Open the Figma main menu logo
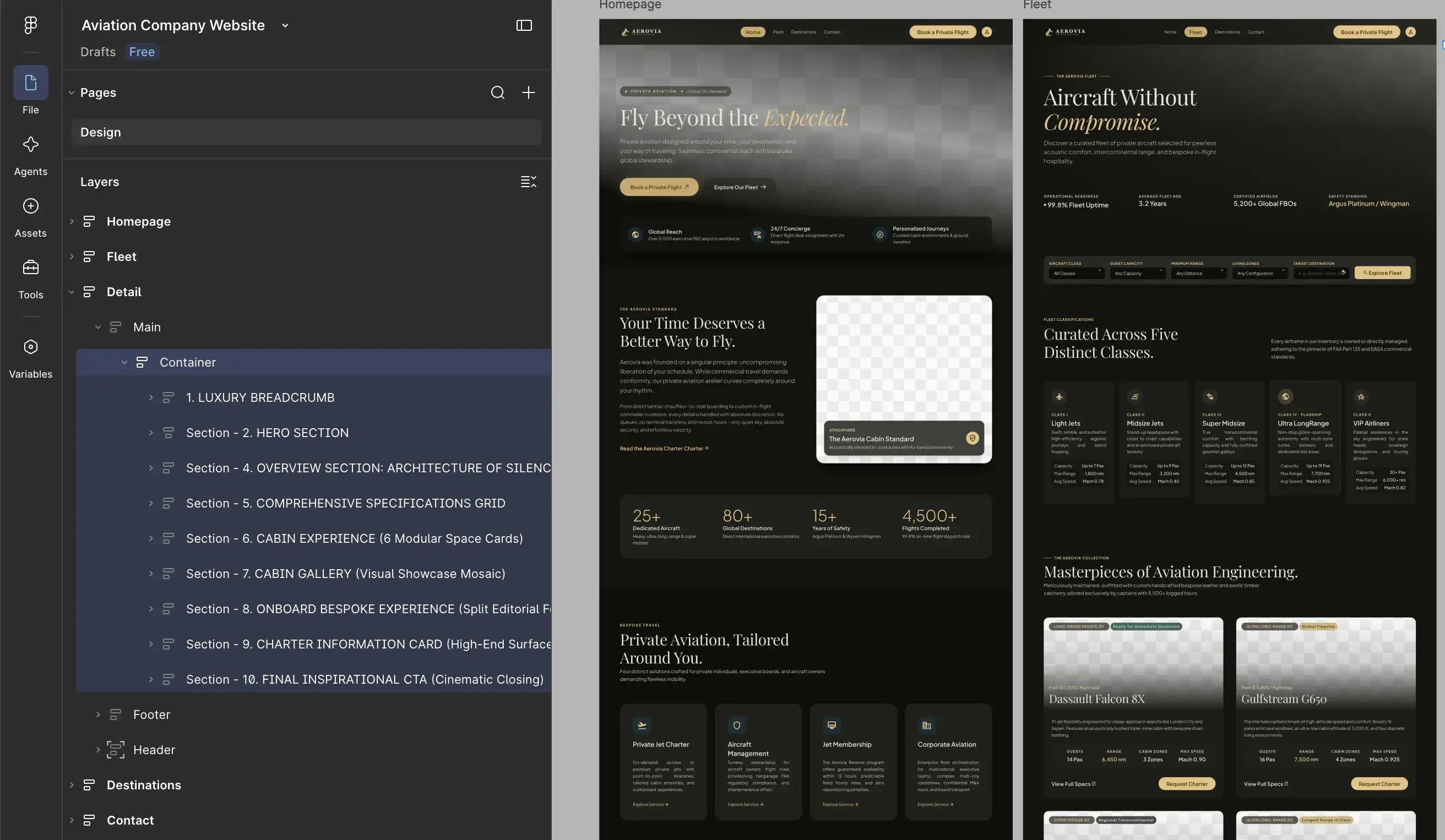Viewport: 1445px width, 840px height. pyautogui.click(x=30, y=25)
